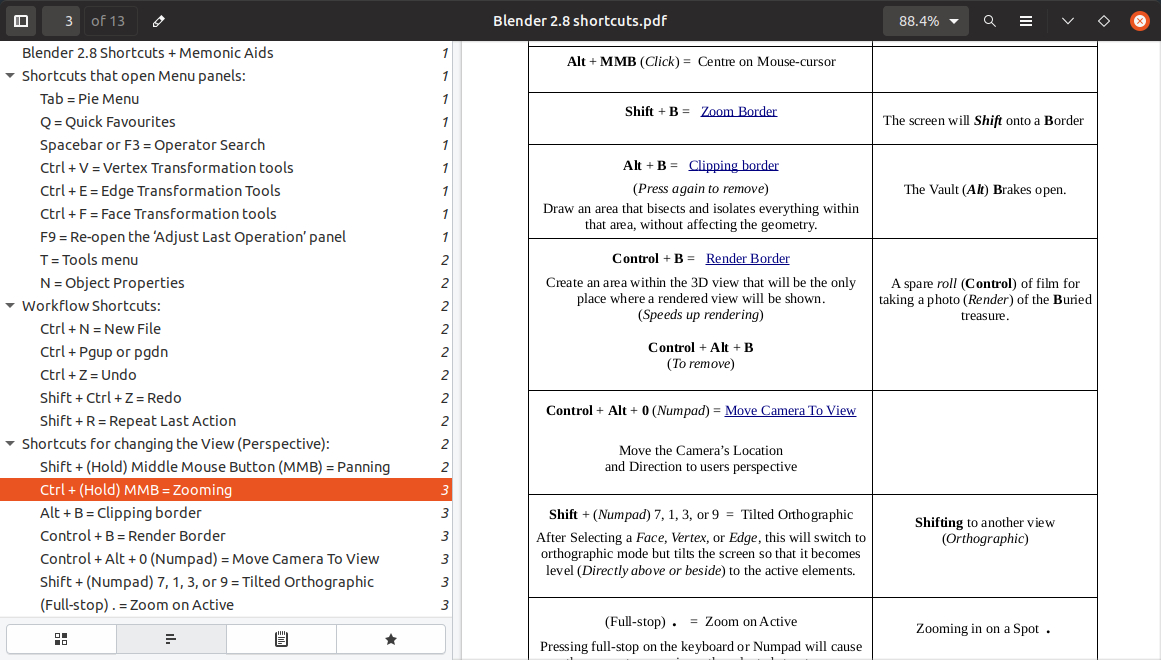
Task: Open the 'Render Border' link
Action: click(747, 259)
